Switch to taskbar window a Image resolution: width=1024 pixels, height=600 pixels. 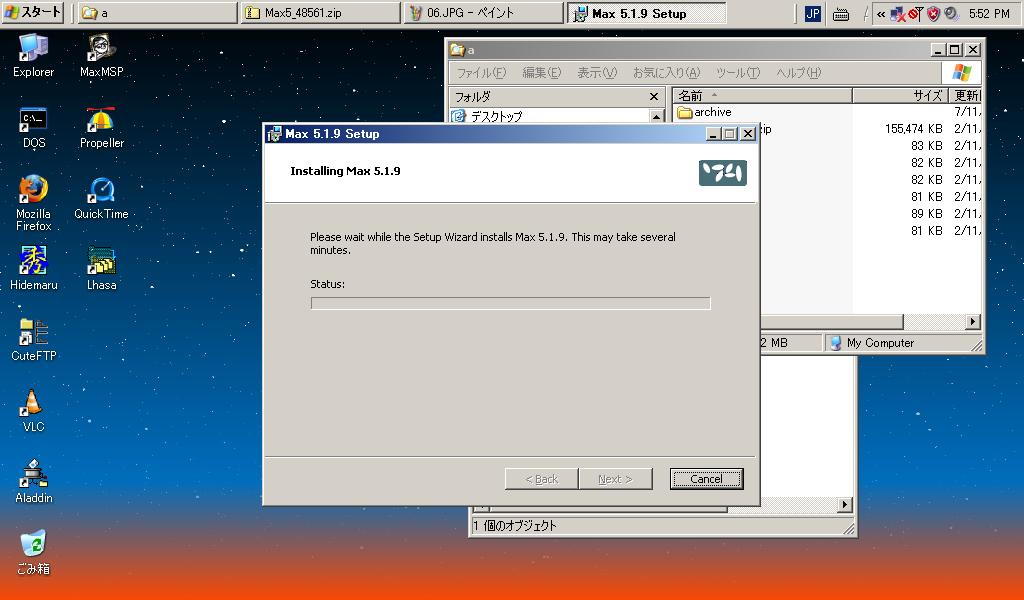(157, 13)
